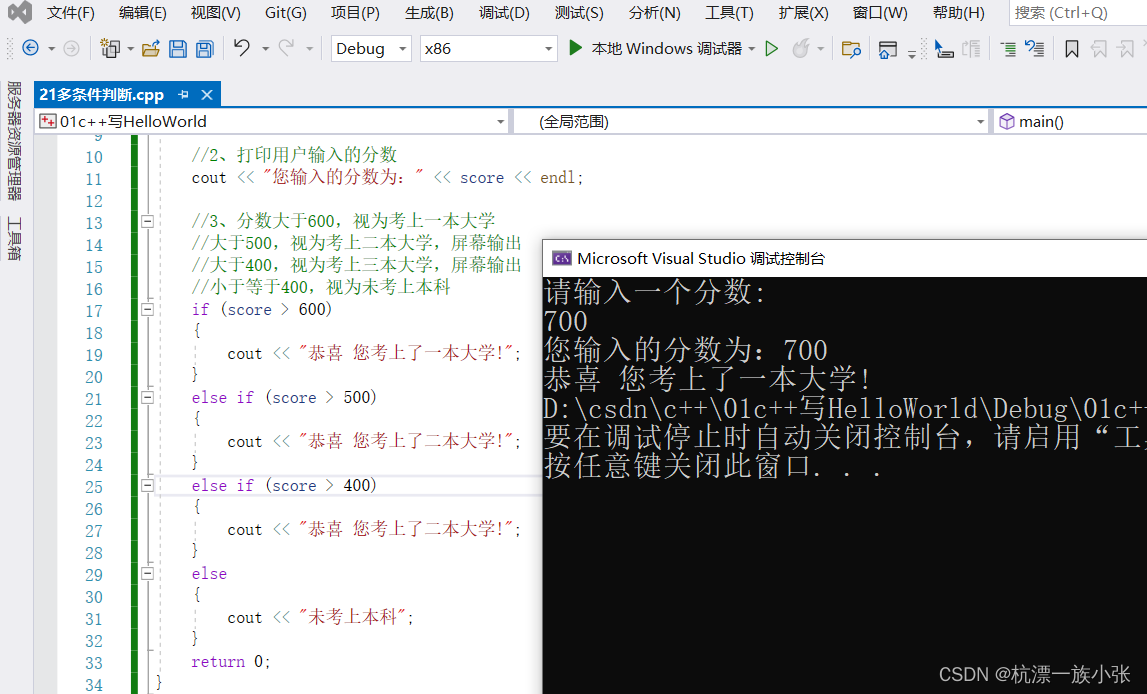Click the Navigate Forward arrow icon
The height and width of the screenshot is (694, 1147).
point(71,48)
